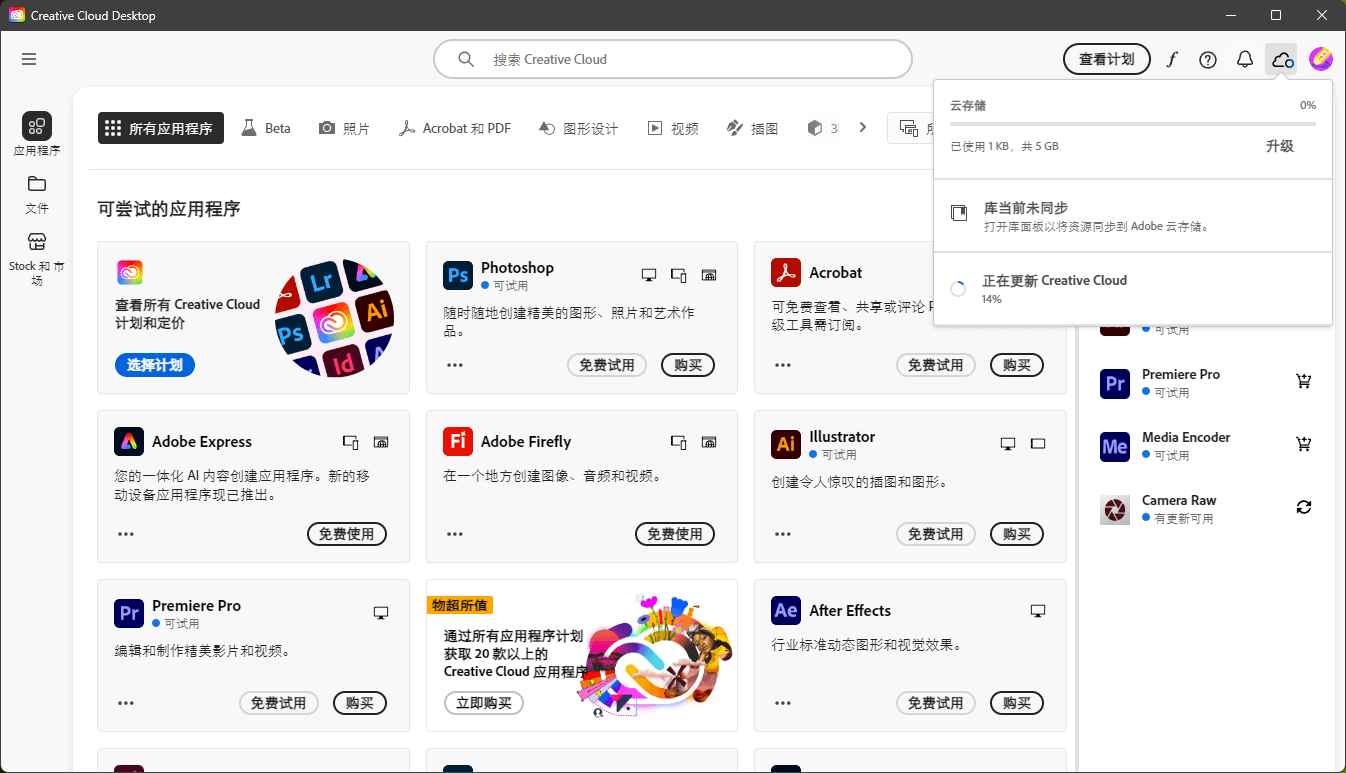Open Photoshop more options menu
1346x773 pixels.
pos(455,365)
